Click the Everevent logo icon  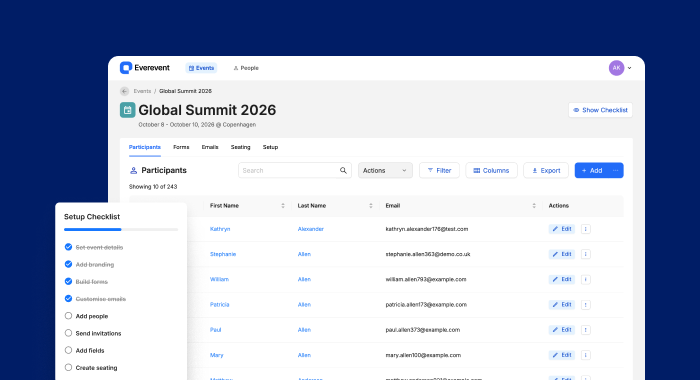[126, 68]
